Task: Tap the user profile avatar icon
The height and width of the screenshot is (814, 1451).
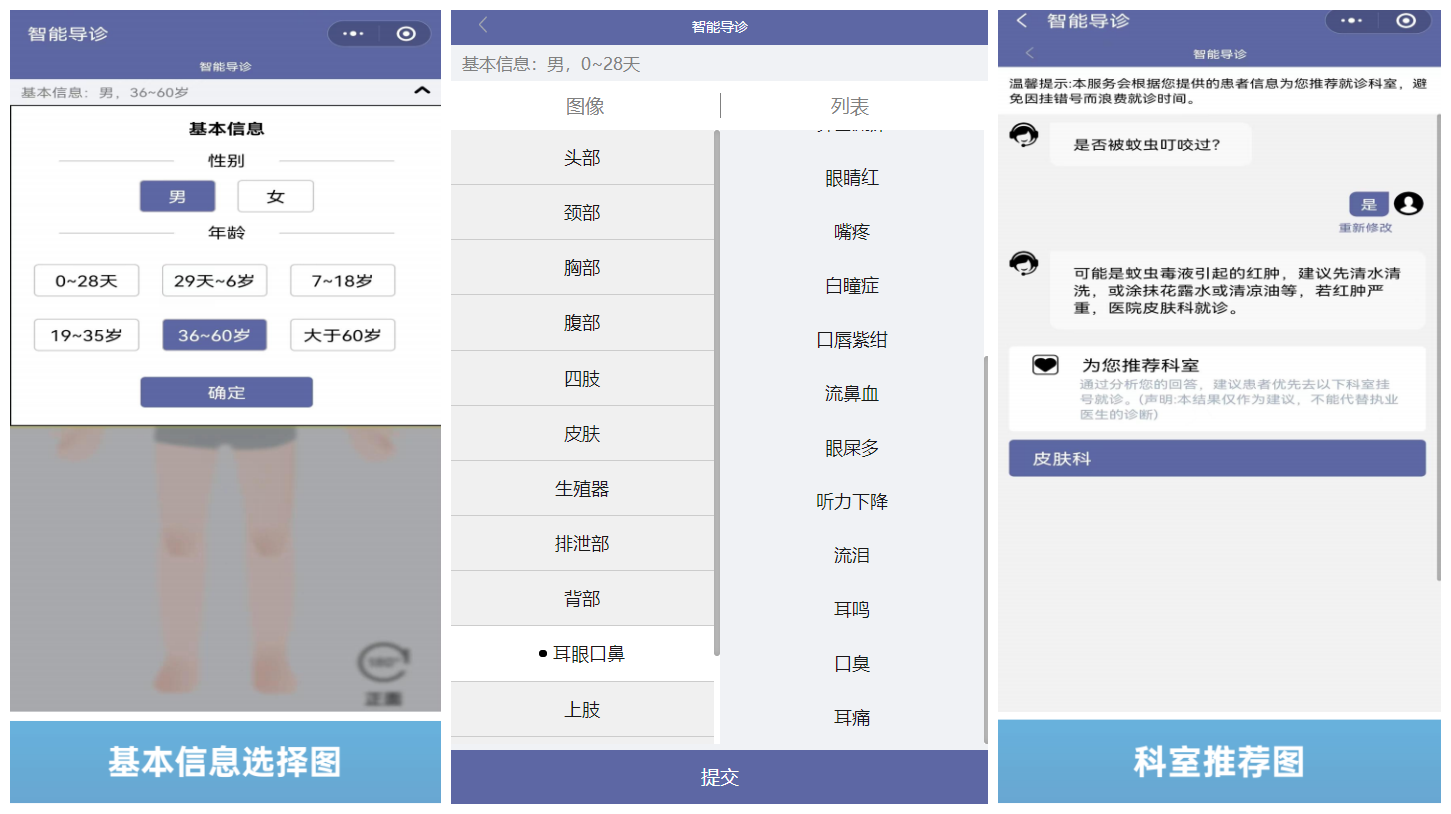Action: (1408, 204)
